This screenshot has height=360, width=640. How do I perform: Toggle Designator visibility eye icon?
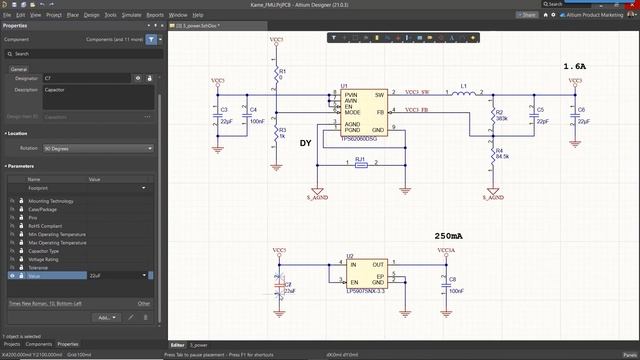(138, 78)
